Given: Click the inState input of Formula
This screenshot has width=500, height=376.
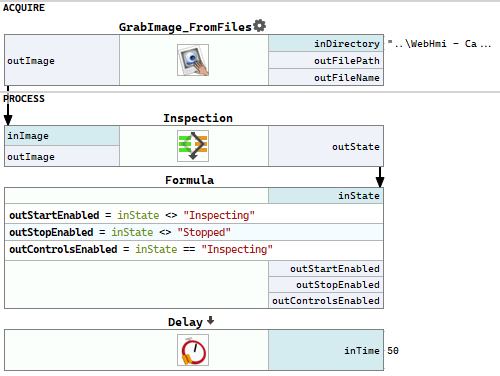Looking at the screenshot, I should coord(326,196).
